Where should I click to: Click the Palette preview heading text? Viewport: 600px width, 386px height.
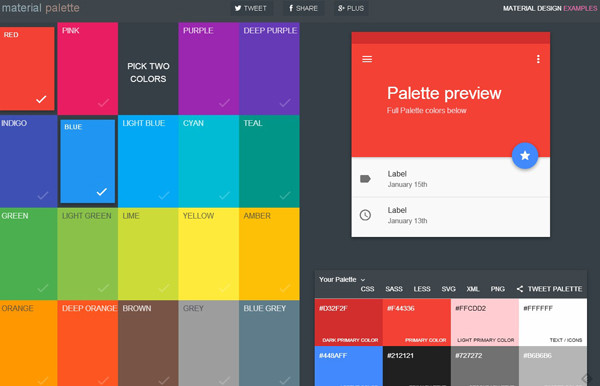click(x=444, y=94)
